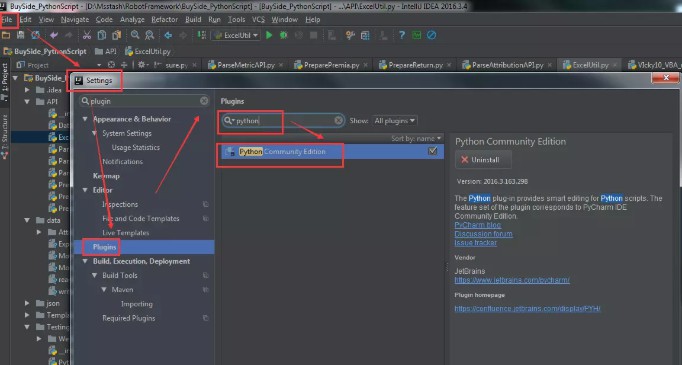Uncheck the Python Community Edition checkbox
The image size is (682, 365).
tap(432, 151)
